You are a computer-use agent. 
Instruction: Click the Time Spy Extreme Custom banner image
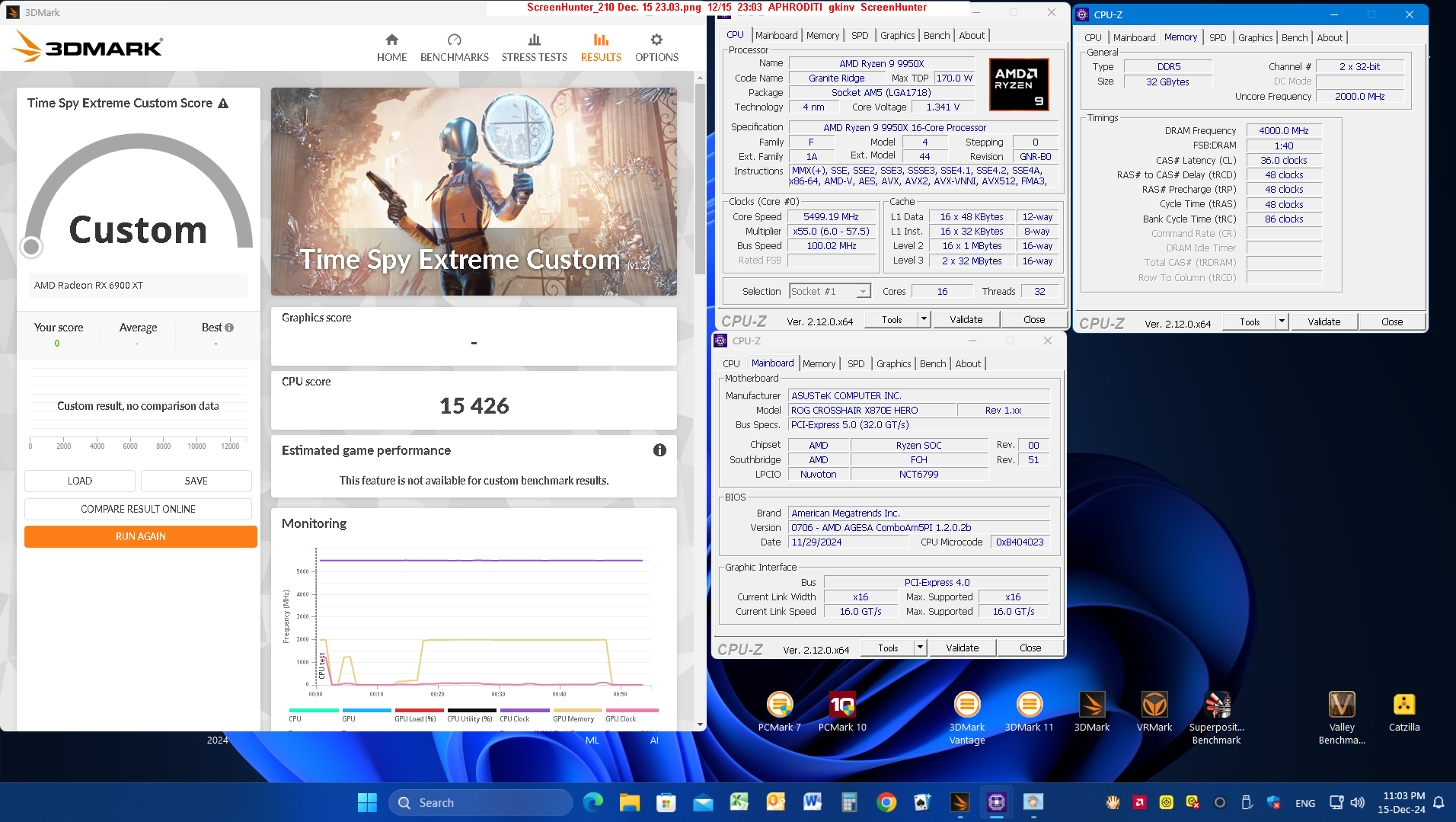[x=474, y=191]
